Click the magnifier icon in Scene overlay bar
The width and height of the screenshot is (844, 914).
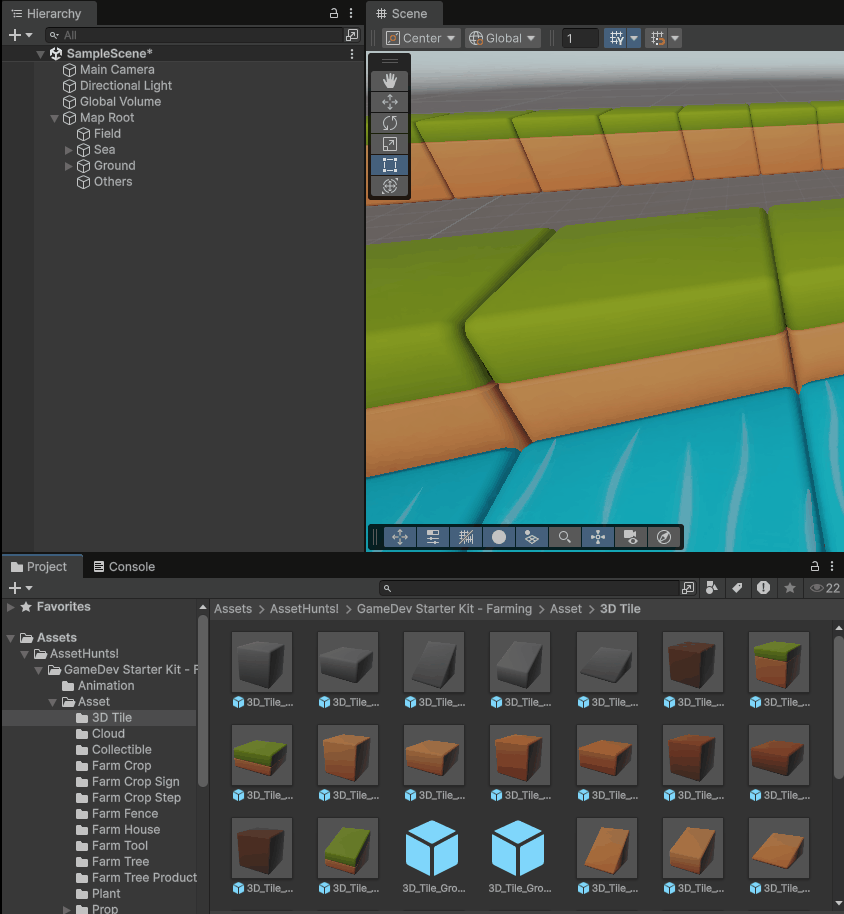[564, 537]
